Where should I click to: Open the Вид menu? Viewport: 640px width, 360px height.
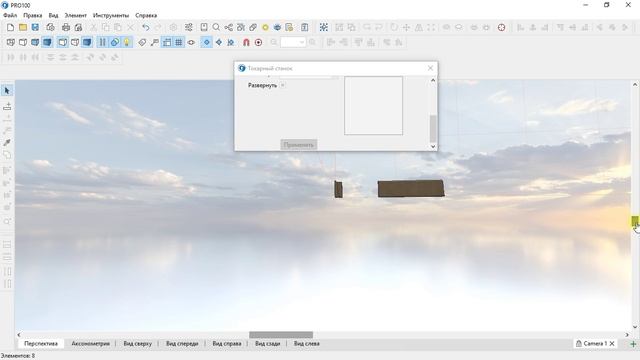[x=53, y=16]
